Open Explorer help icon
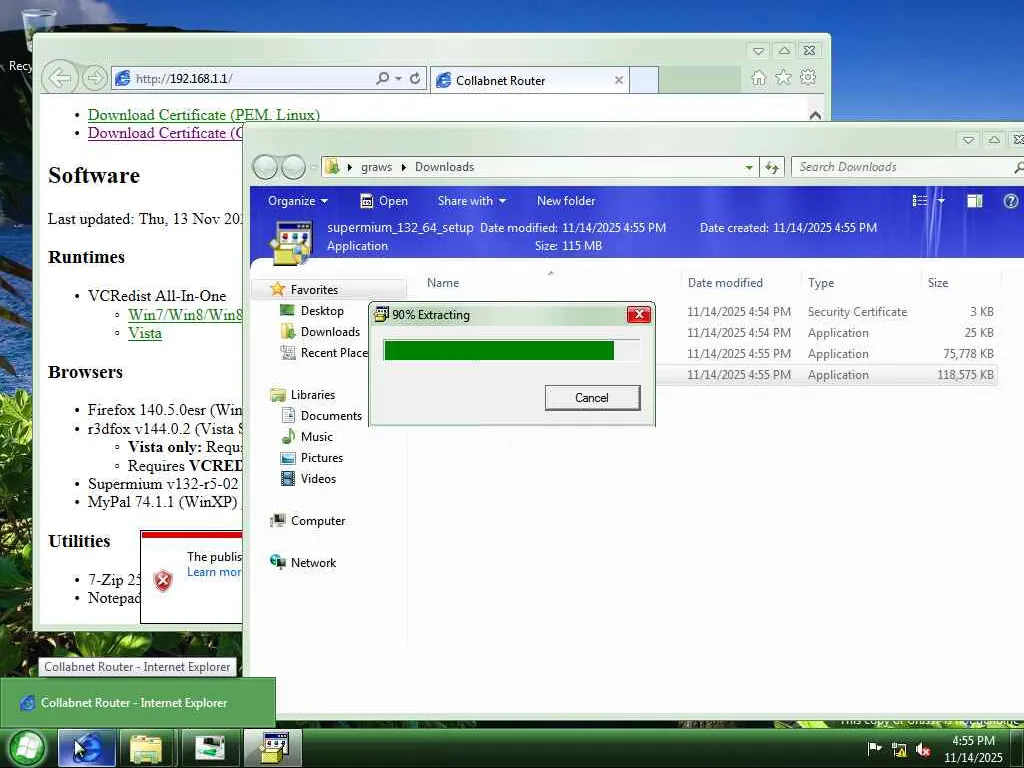Viewport: 1024px width, 768px height. (x=1010, y=201)
